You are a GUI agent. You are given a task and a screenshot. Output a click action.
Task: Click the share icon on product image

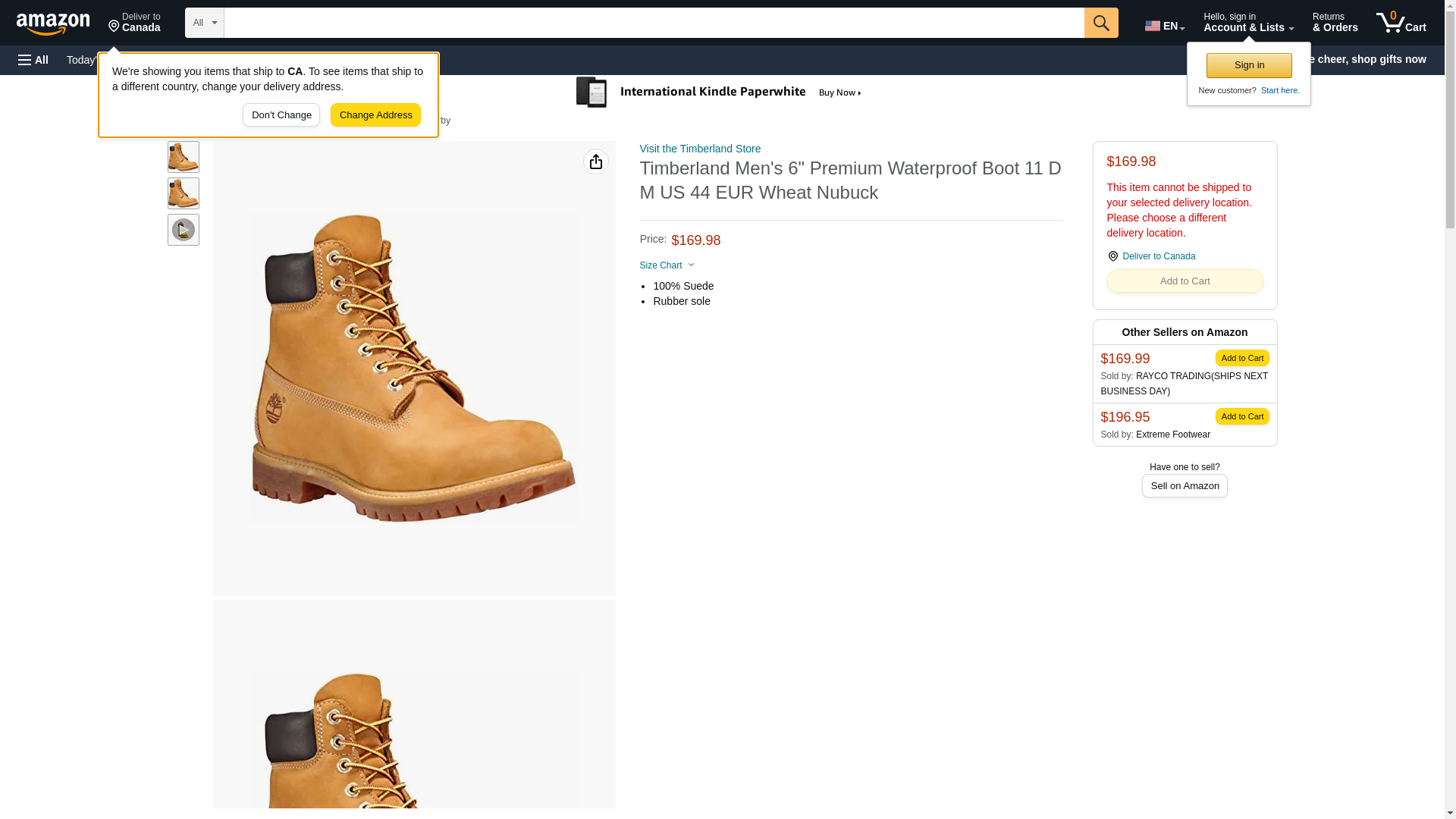pos(595,162)
